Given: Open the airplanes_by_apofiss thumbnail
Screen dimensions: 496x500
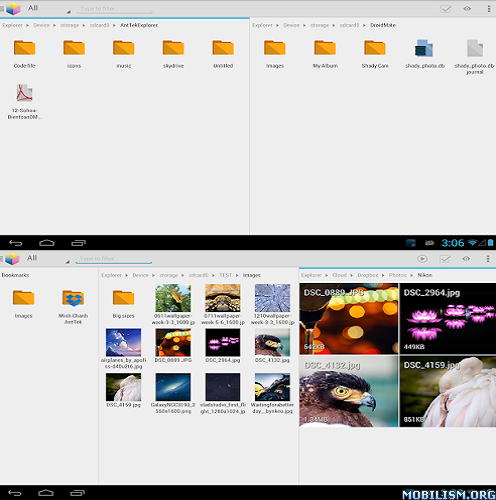Looking at the screenshot, I should 123,342.
